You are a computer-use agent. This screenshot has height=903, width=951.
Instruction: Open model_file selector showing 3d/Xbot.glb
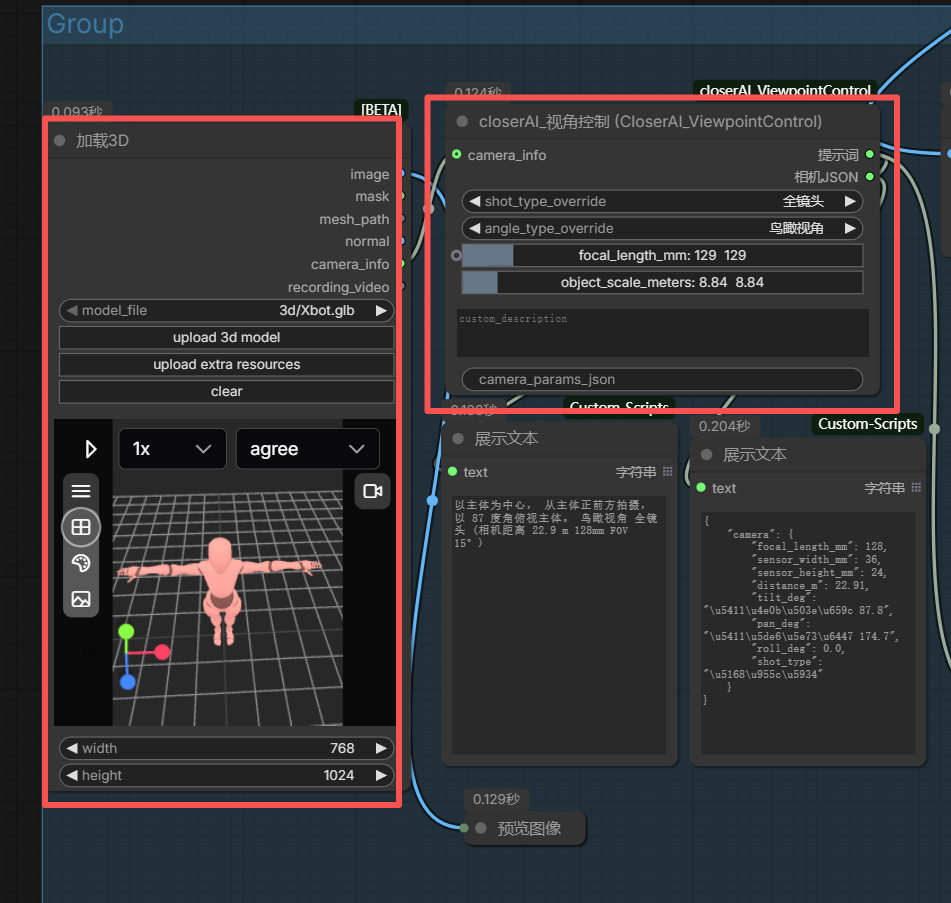coord(226,311)
